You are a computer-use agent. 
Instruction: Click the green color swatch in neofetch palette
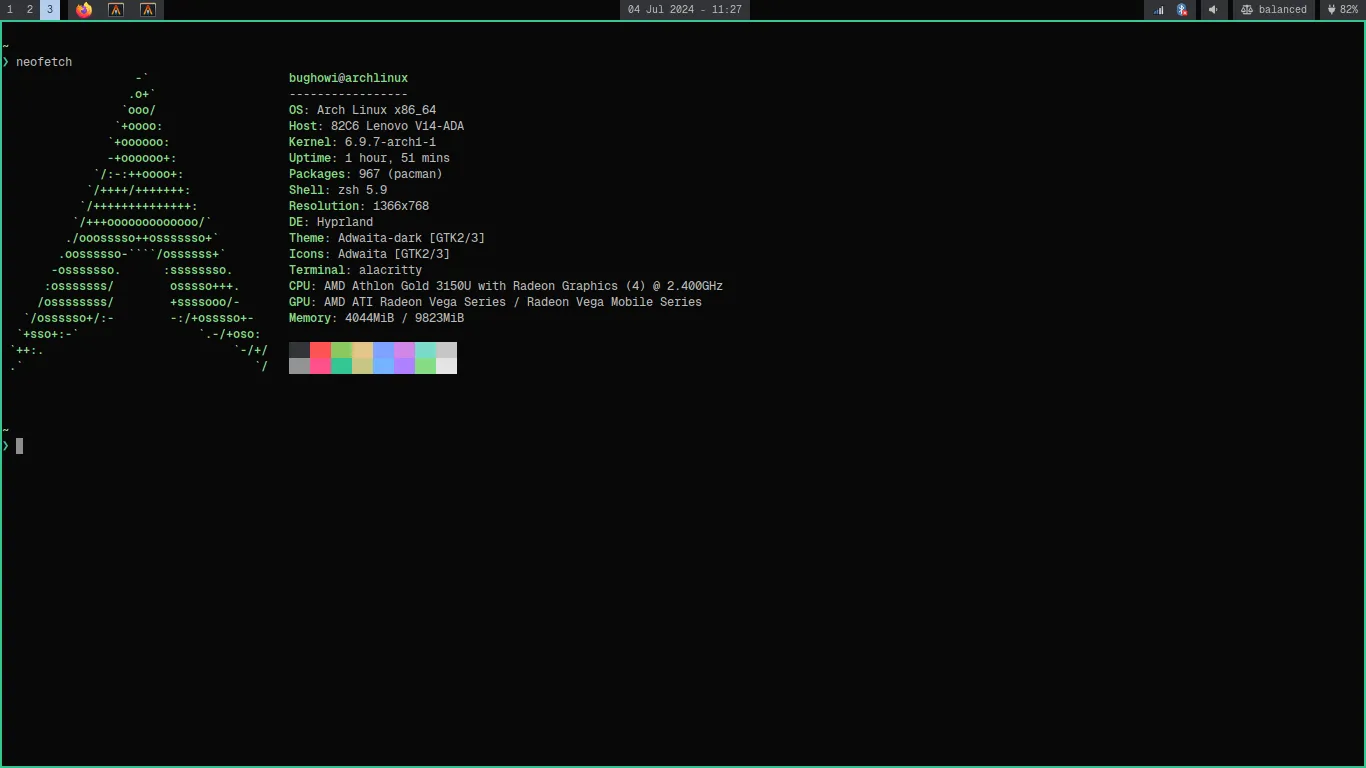341,349
